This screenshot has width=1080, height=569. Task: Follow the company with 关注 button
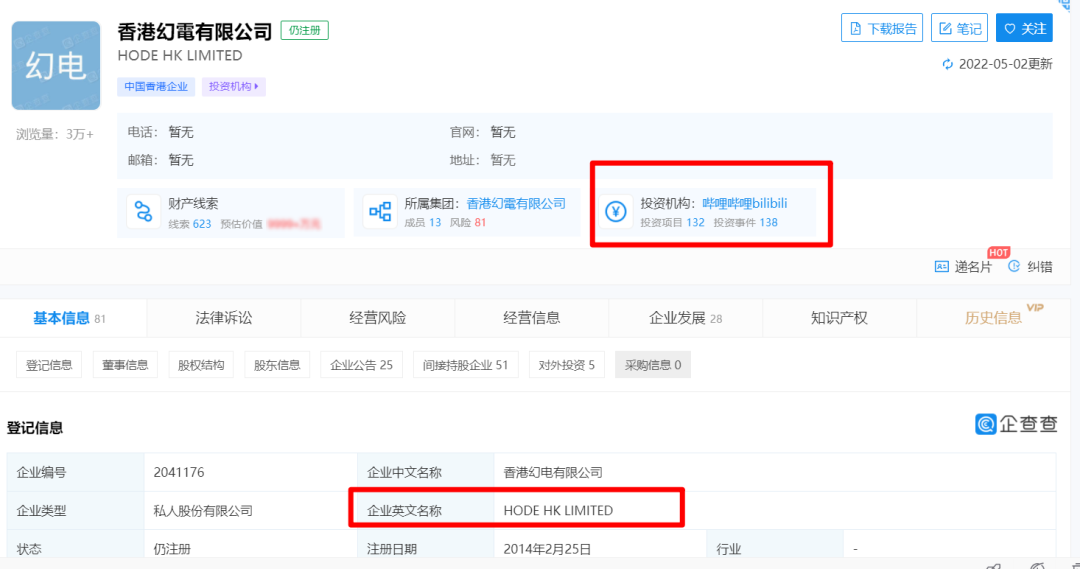pyautogui.click(x=1024, y=29)
